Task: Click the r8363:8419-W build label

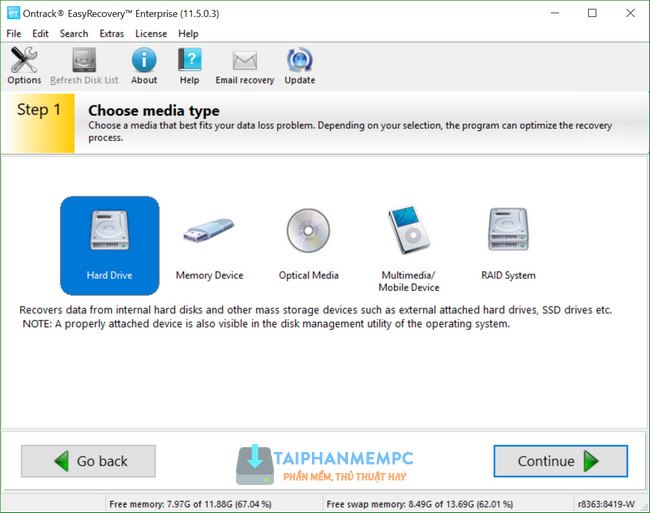Action: tap(606, 504)
